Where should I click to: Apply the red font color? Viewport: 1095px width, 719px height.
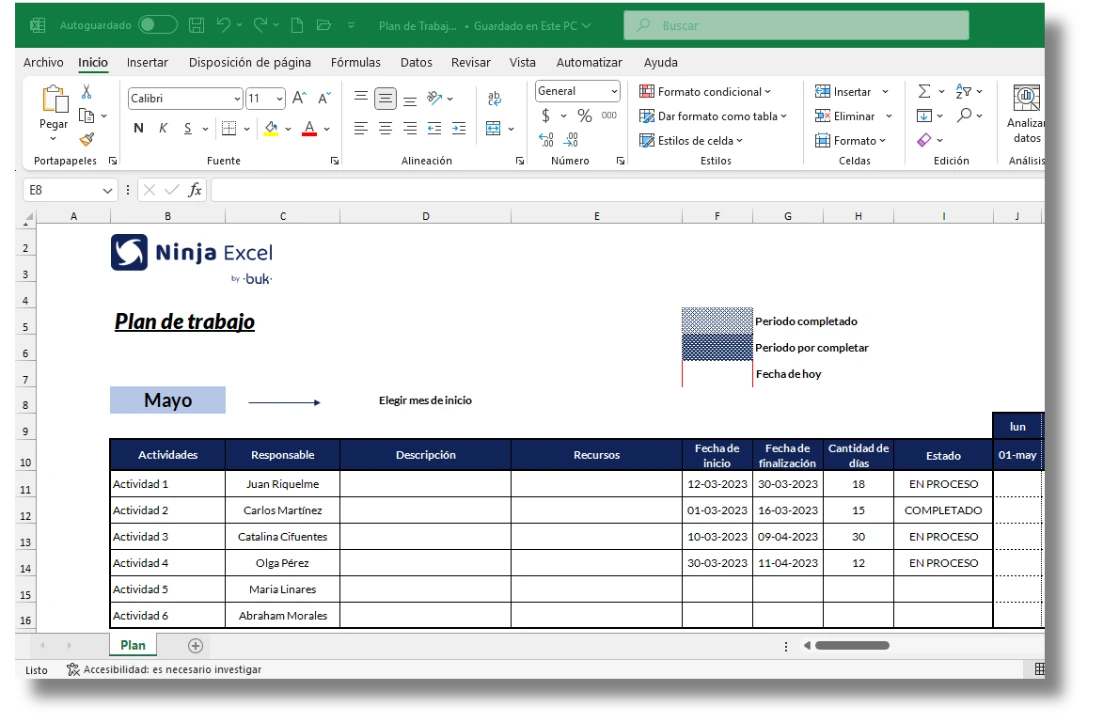(309, 128)
